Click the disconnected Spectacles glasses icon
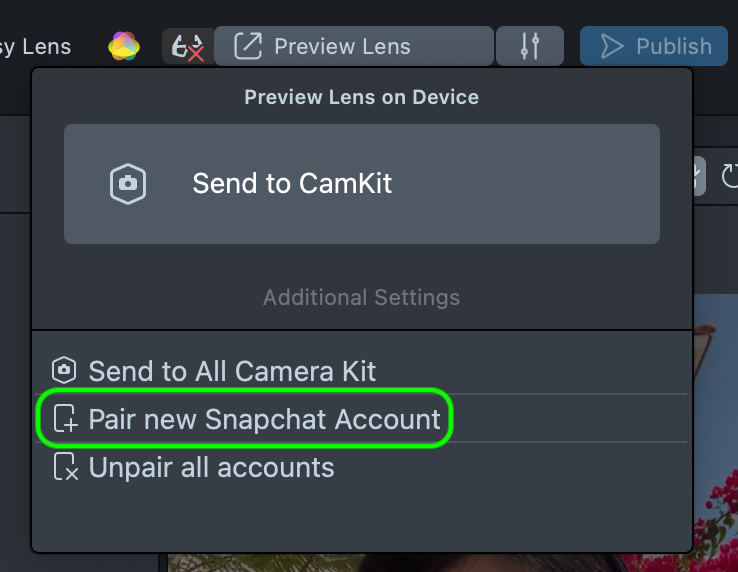Screen dimensions: 738x572 [188, 46]
